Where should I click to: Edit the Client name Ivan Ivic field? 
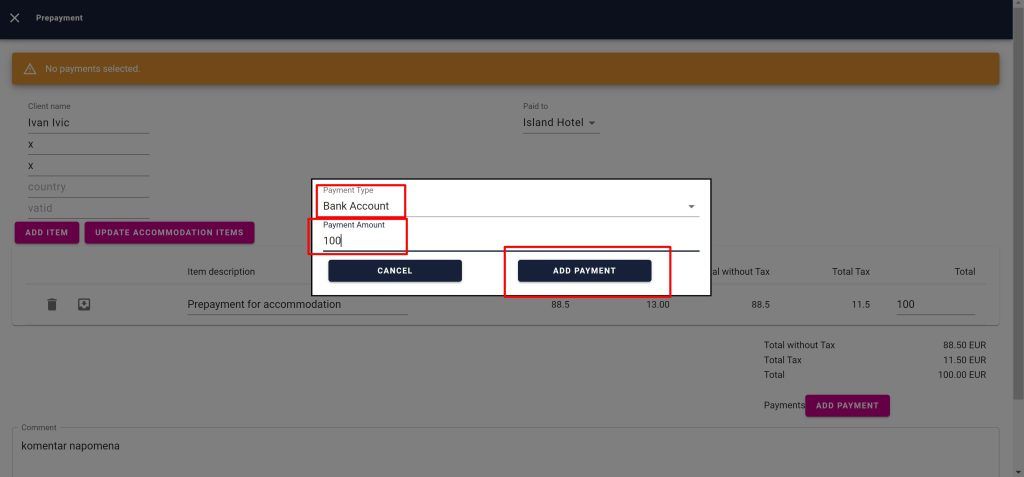click(x=88, y=123)
